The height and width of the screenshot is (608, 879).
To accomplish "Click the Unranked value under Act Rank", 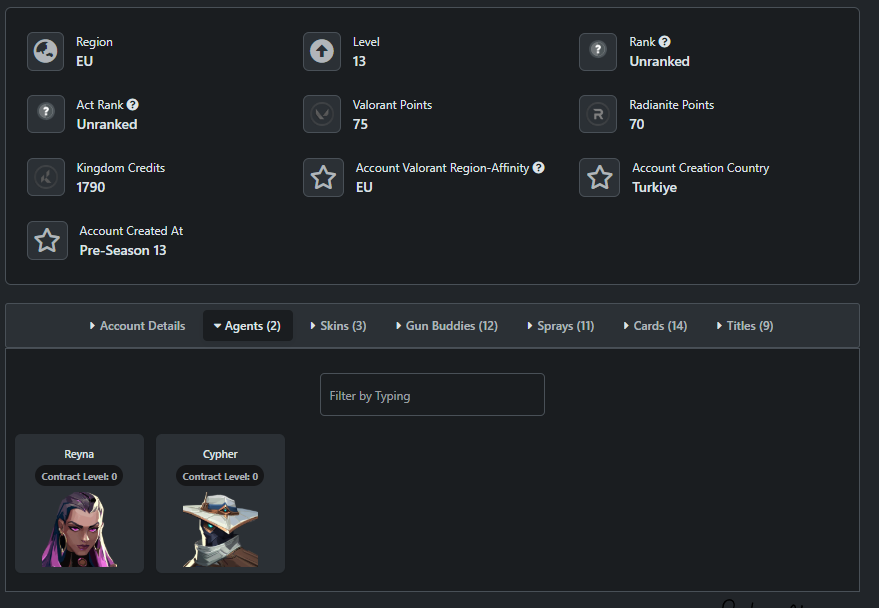I will (x=107, y=124).
